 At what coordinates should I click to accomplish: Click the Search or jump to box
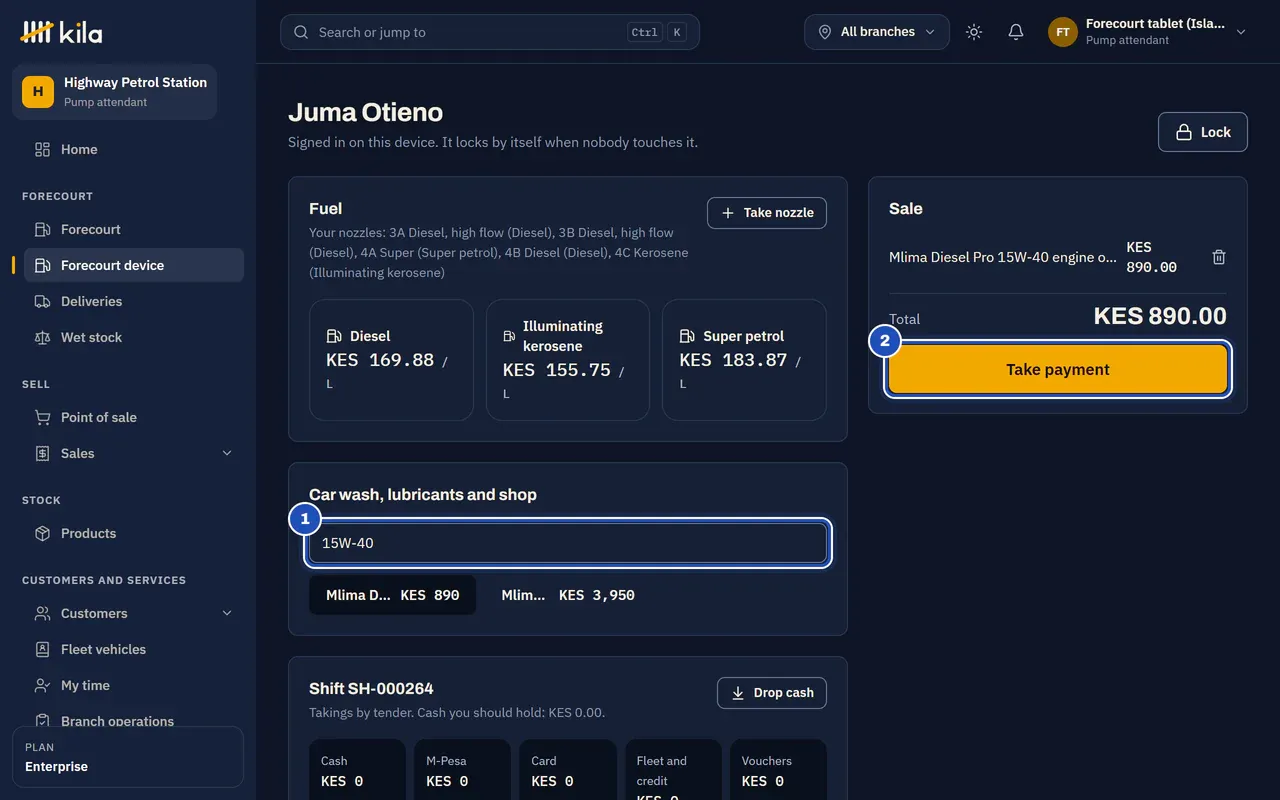coord(490,32)
